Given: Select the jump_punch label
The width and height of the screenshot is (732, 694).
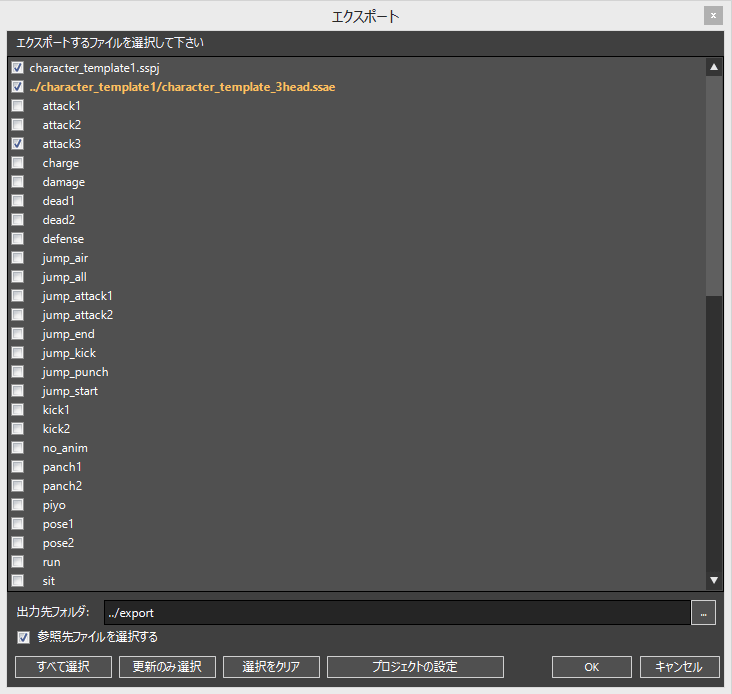Looking at the screenshot, I should [75, 372].
